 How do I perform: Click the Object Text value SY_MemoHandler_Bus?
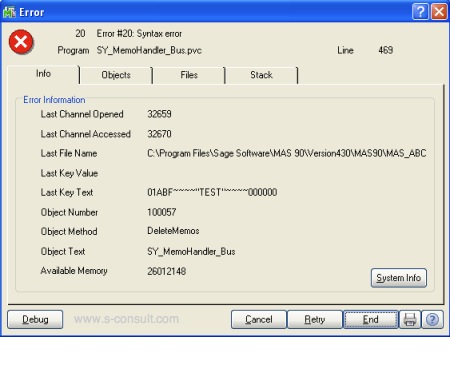tap(191, 251)
